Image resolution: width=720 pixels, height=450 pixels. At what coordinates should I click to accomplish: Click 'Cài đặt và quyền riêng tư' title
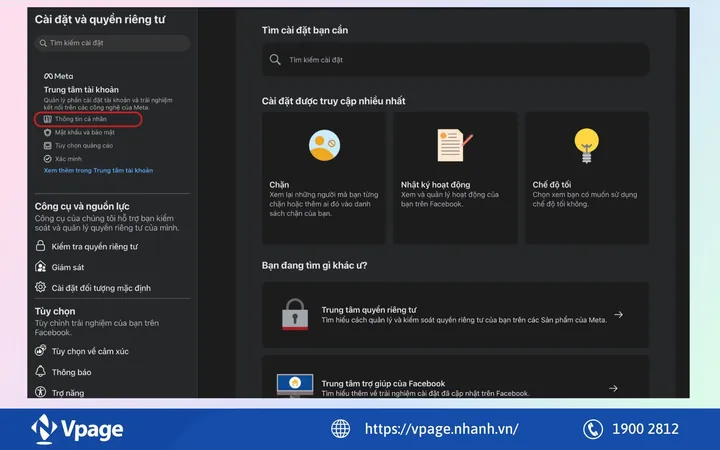pyautogui.click(x=100, y=19)
